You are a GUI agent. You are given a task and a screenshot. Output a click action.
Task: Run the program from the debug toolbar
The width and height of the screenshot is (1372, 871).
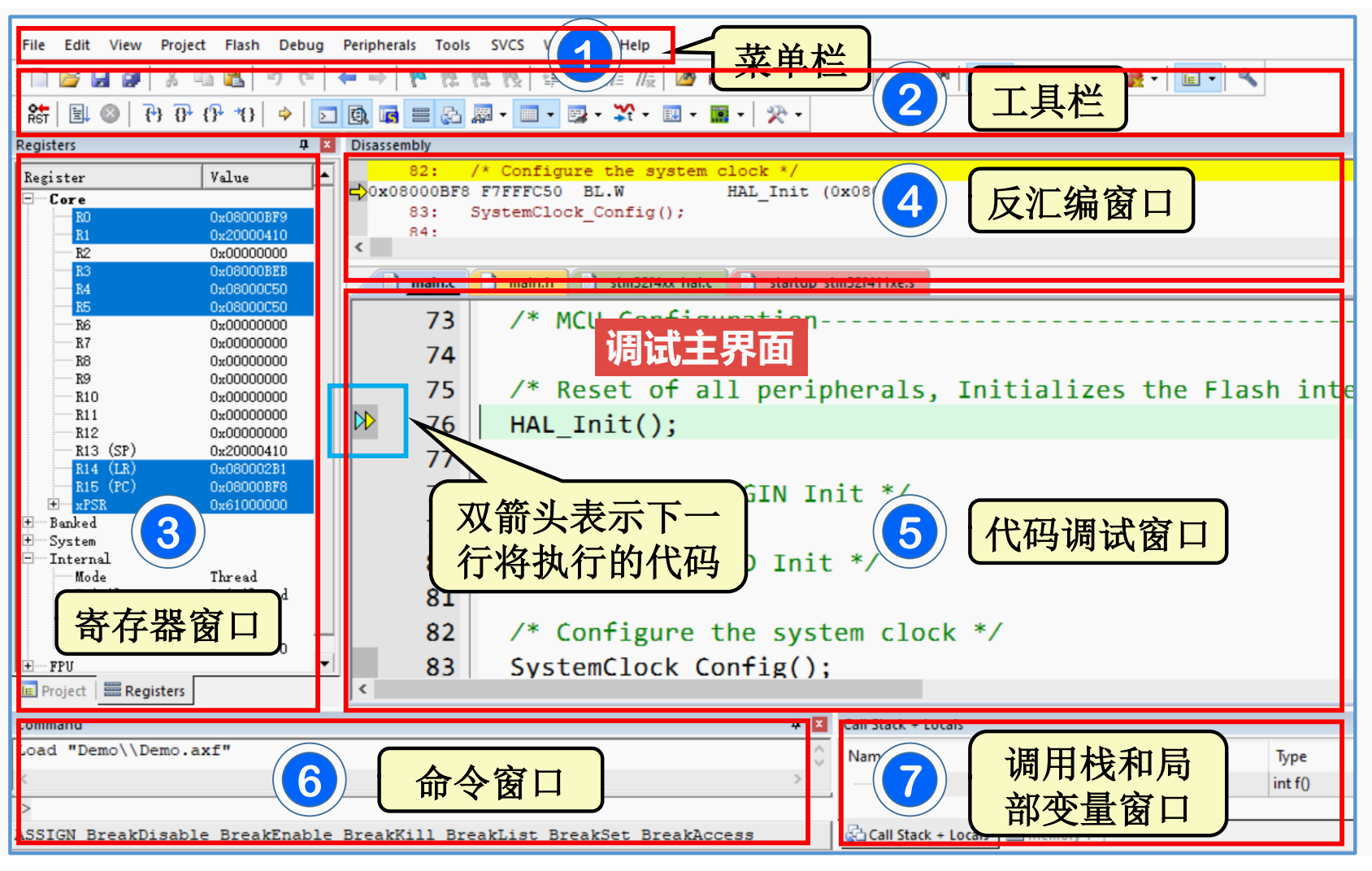coord(79,114)
